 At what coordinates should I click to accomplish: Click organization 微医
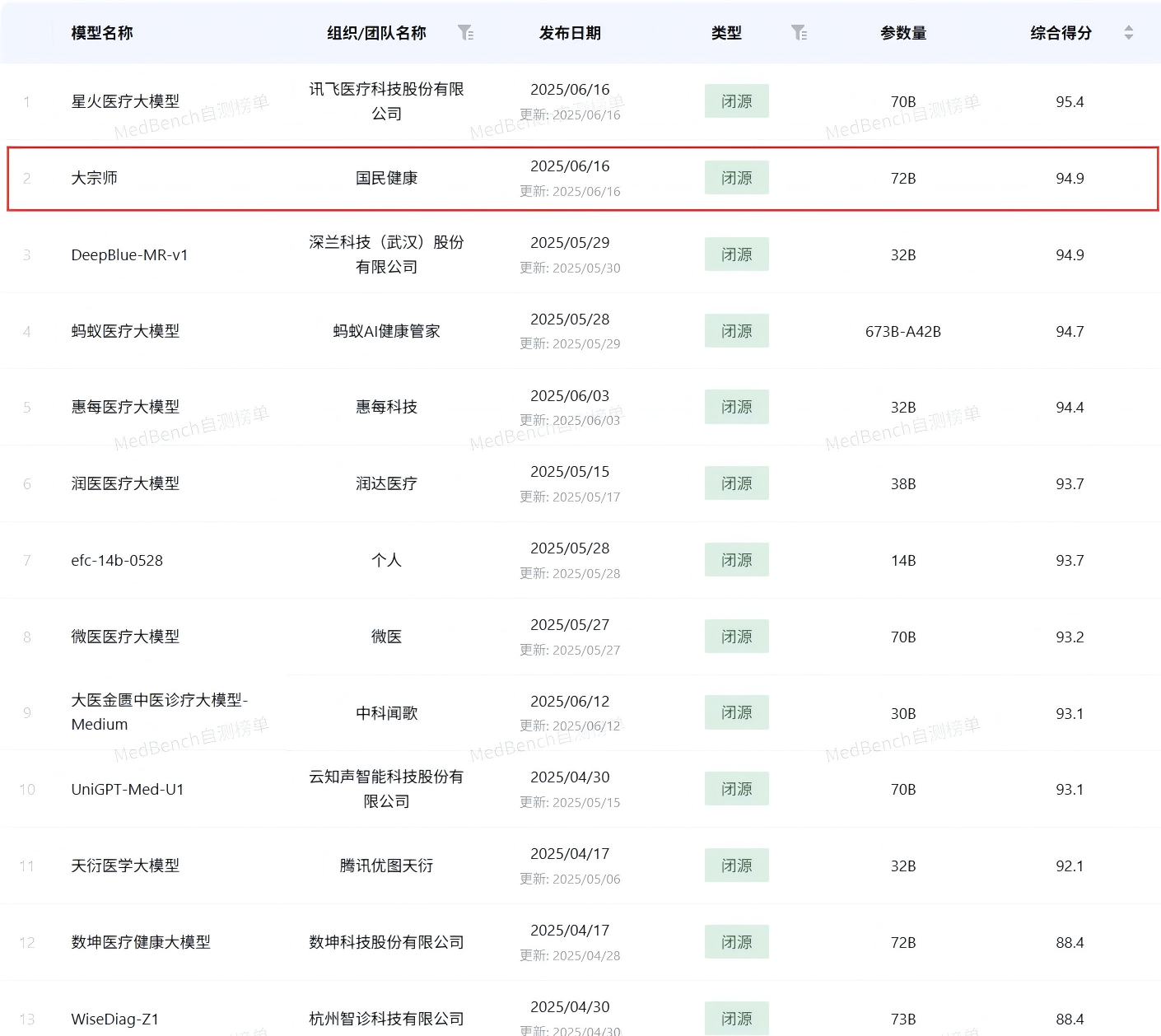pyautogui.click(x=386, y=637)
